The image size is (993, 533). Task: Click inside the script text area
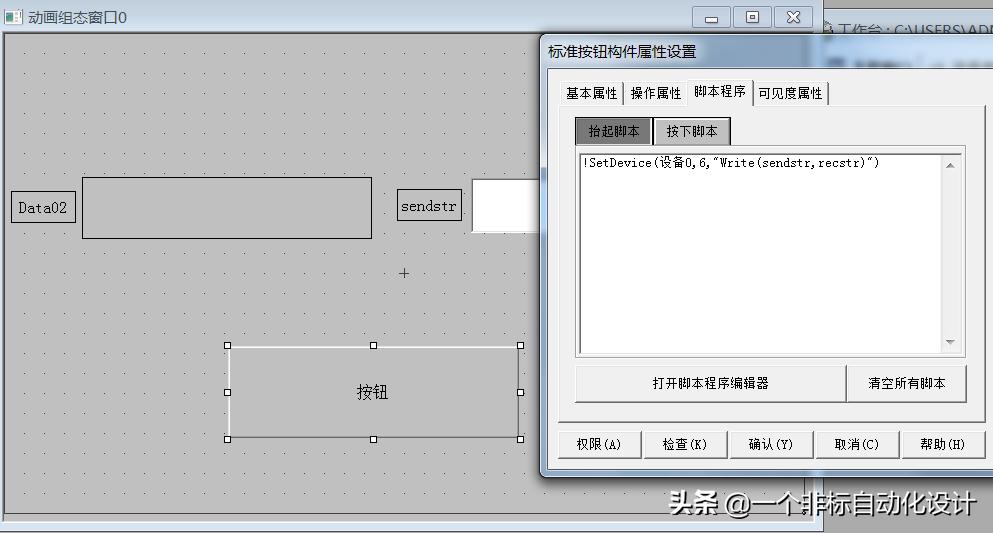click(760, 253)
